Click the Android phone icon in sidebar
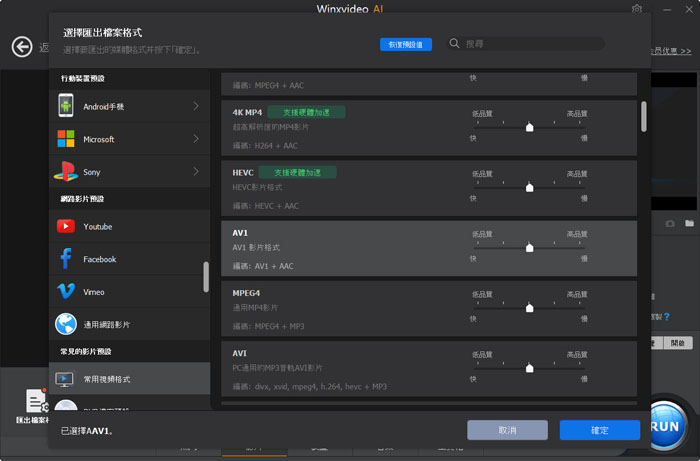Image resolution: width=700 pixels, height=461 pixels. tap(66, 105)
